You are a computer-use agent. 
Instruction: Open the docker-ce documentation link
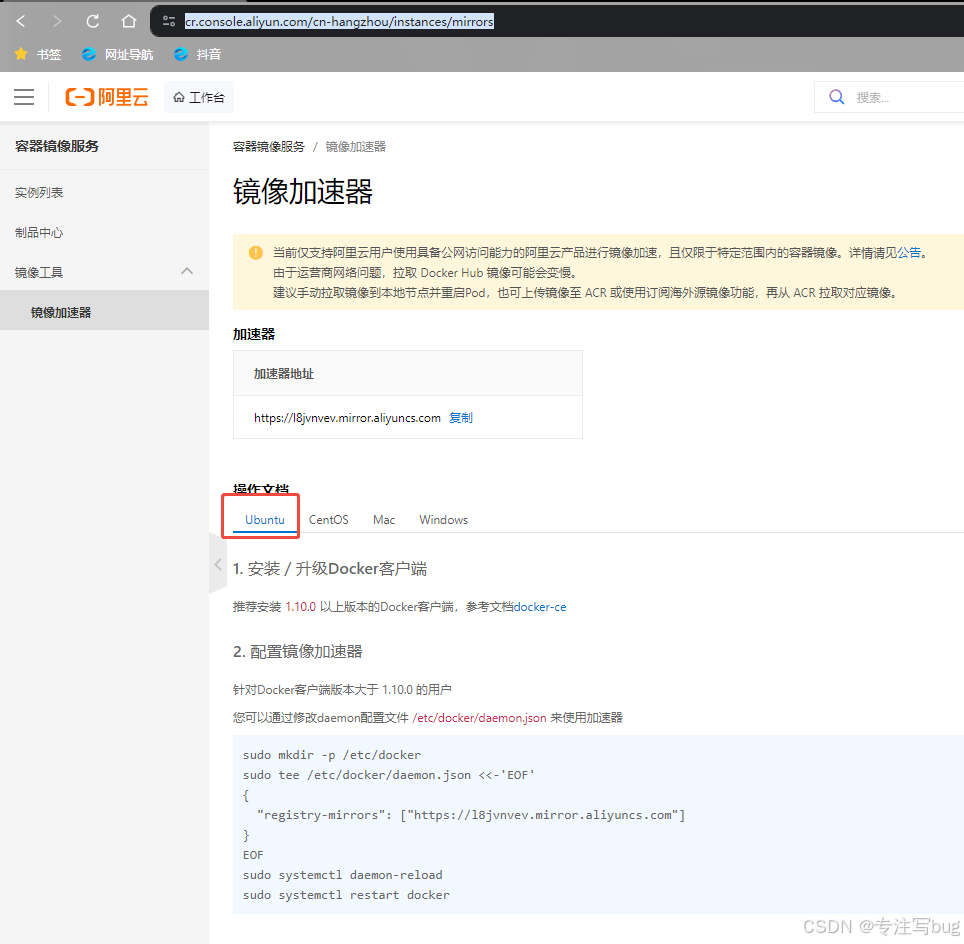(x=540, y=607)
